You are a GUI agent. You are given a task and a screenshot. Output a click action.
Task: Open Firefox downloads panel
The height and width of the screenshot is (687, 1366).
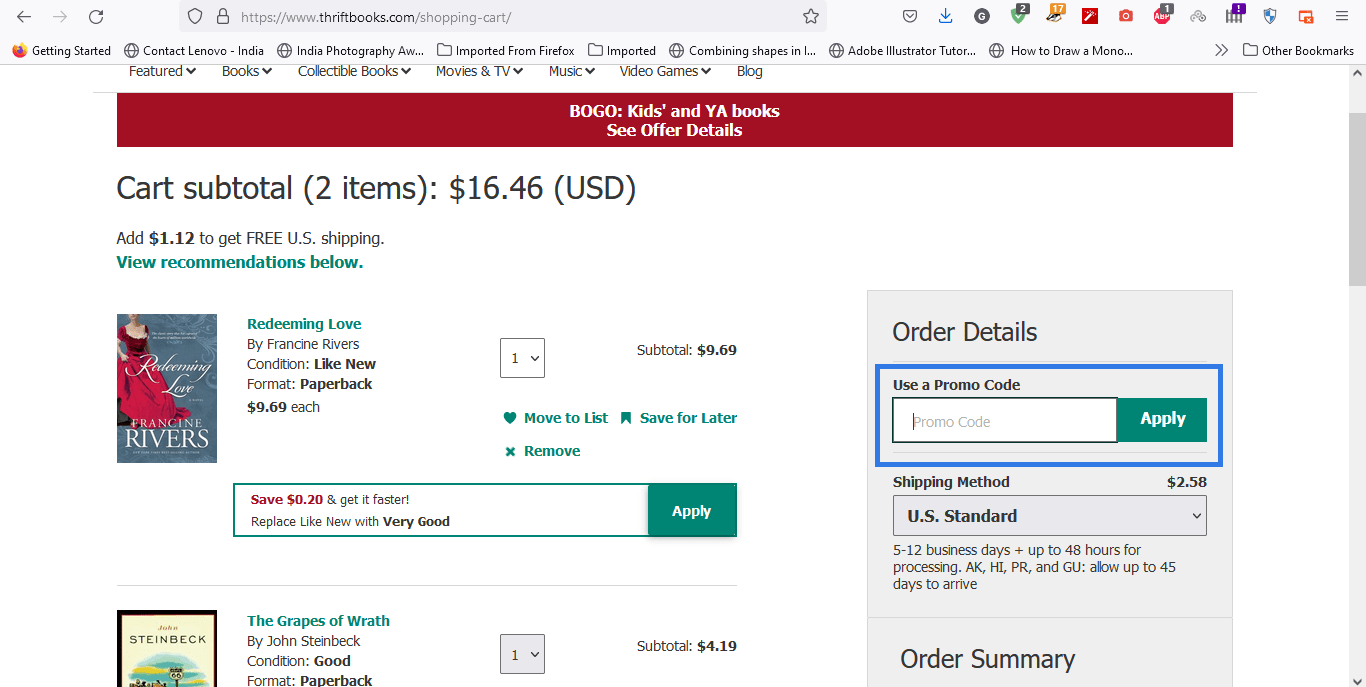click(946, 17)
